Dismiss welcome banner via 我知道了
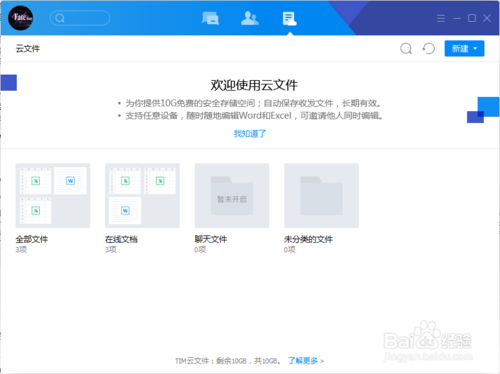 250,134
